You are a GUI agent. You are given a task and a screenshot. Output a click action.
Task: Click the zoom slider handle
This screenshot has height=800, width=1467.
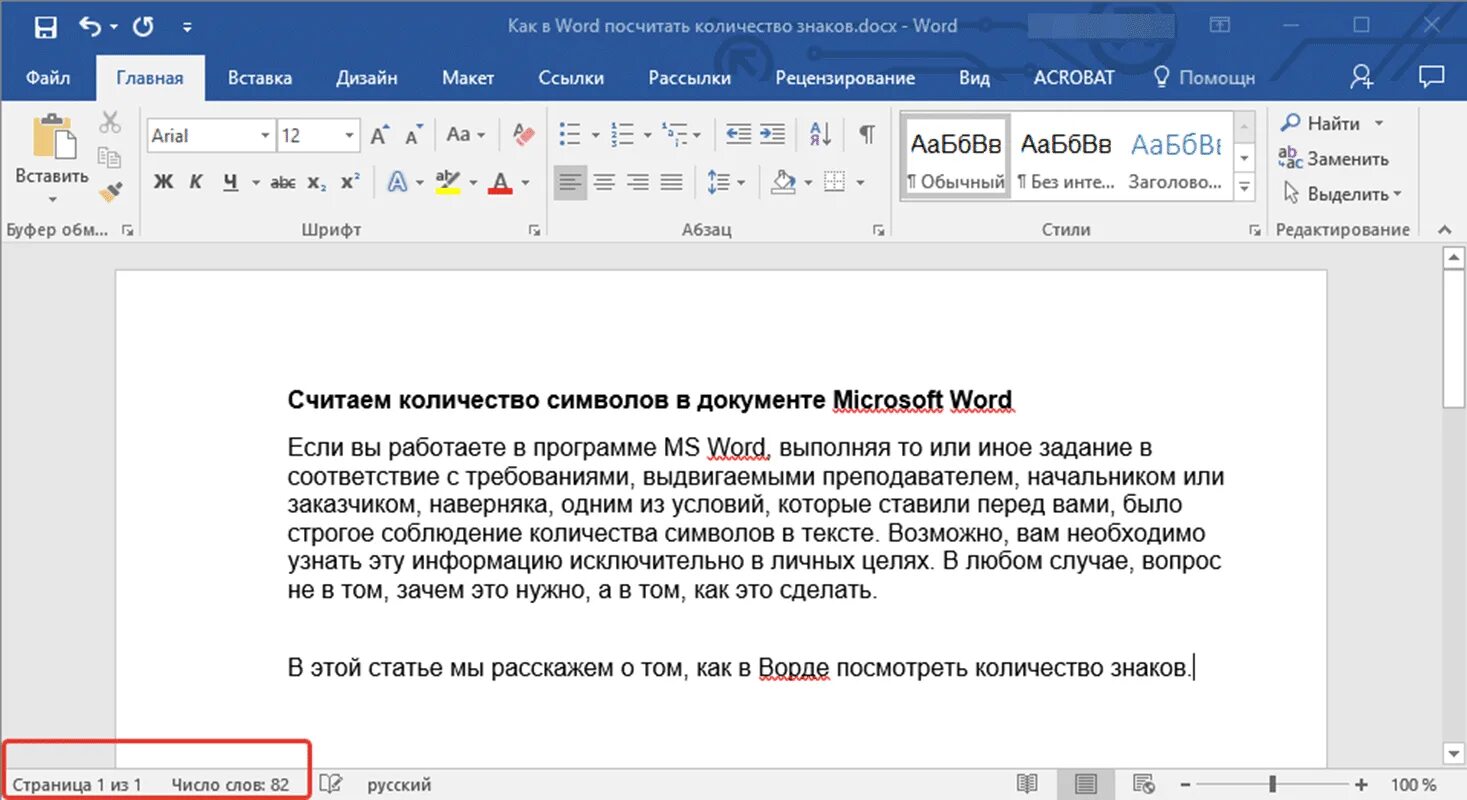pos(1272,785)
